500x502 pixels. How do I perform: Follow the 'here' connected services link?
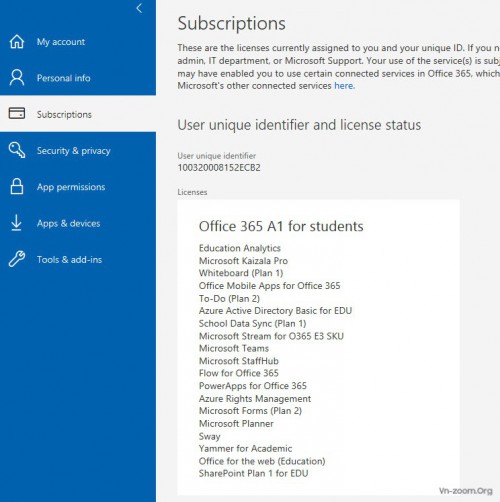point(344,86)
